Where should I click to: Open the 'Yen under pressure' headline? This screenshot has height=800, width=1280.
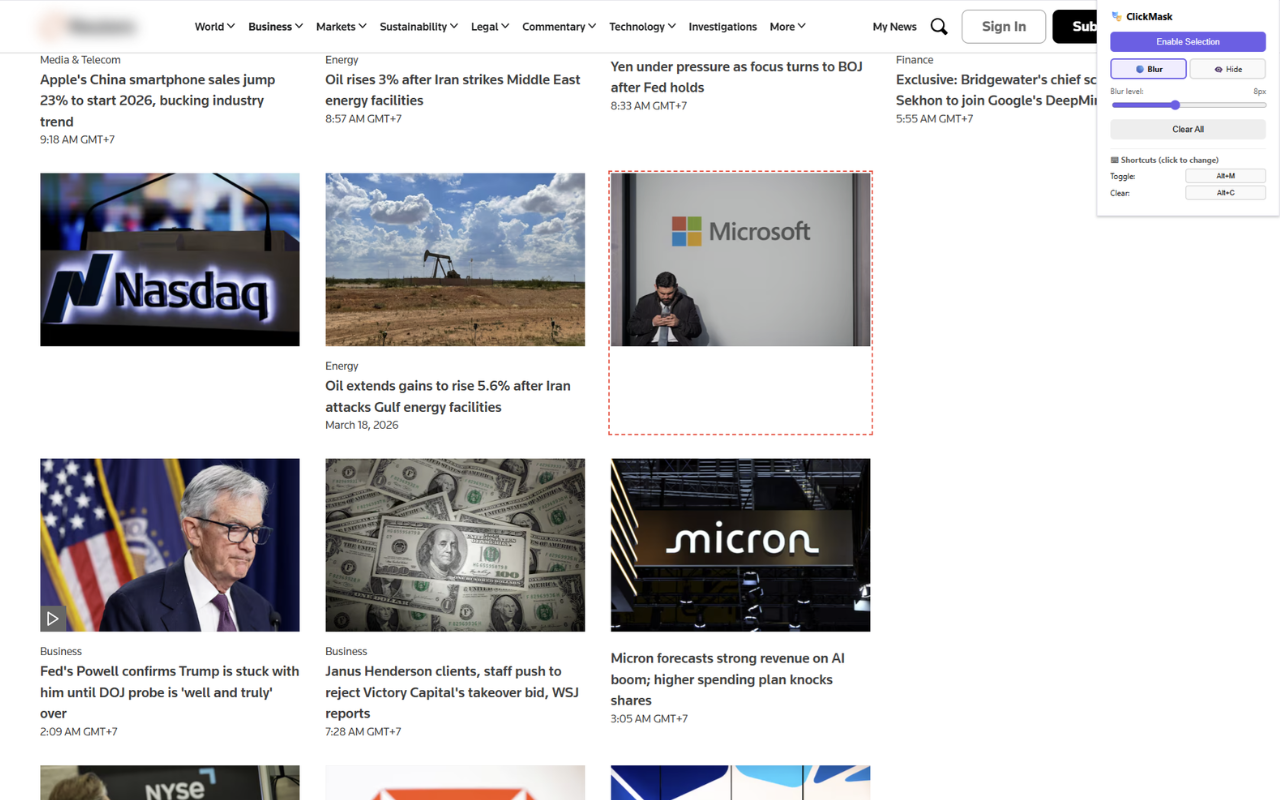(737, 77)
